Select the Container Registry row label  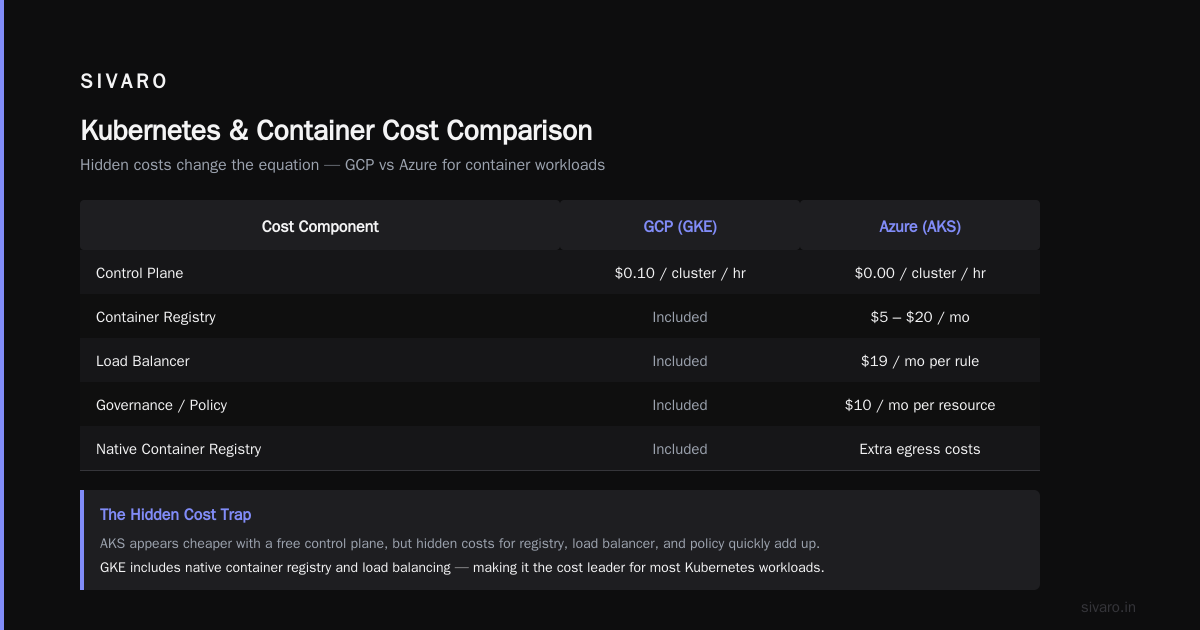(156, 317)
